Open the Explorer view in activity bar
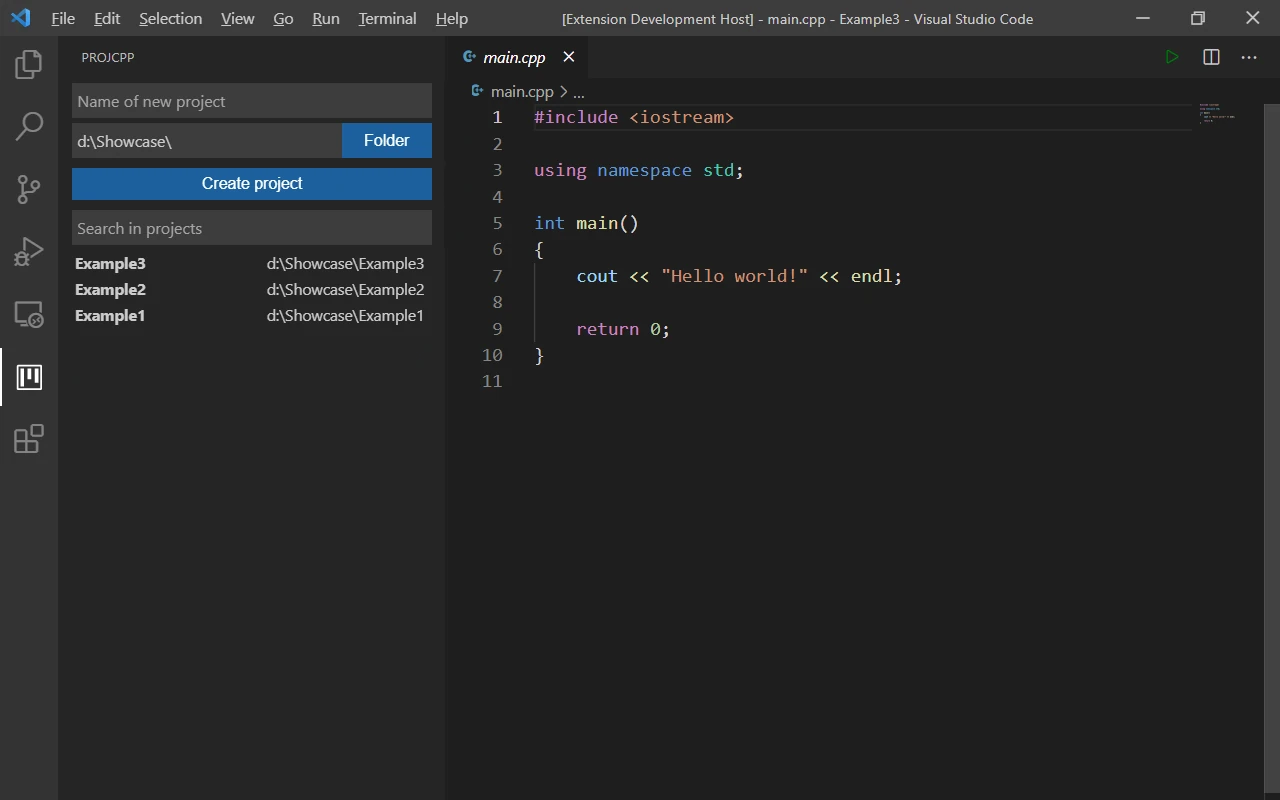1280x800 pixels. tap(29, 65)
